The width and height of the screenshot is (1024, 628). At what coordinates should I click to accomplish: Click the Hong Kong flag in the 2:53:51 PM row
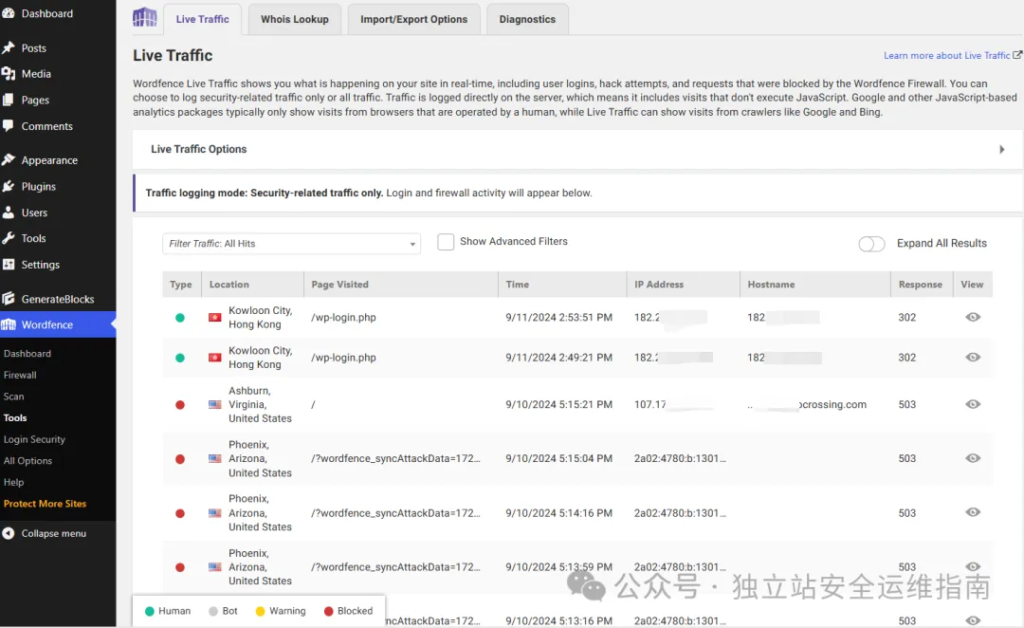pyautogui.click(x=214, y=317)
